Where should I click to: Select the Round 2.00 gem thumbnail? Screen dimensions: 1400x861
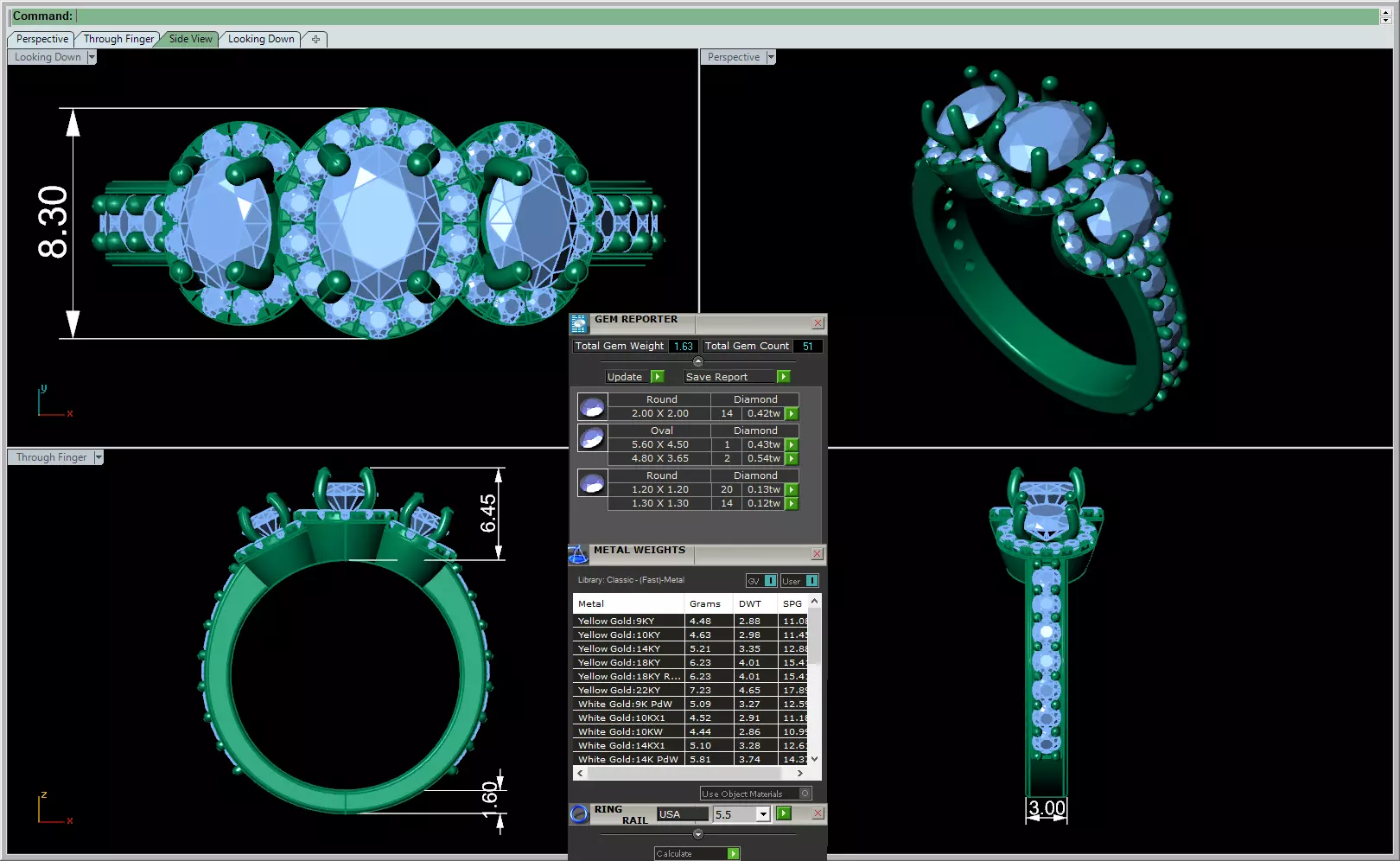592,406
